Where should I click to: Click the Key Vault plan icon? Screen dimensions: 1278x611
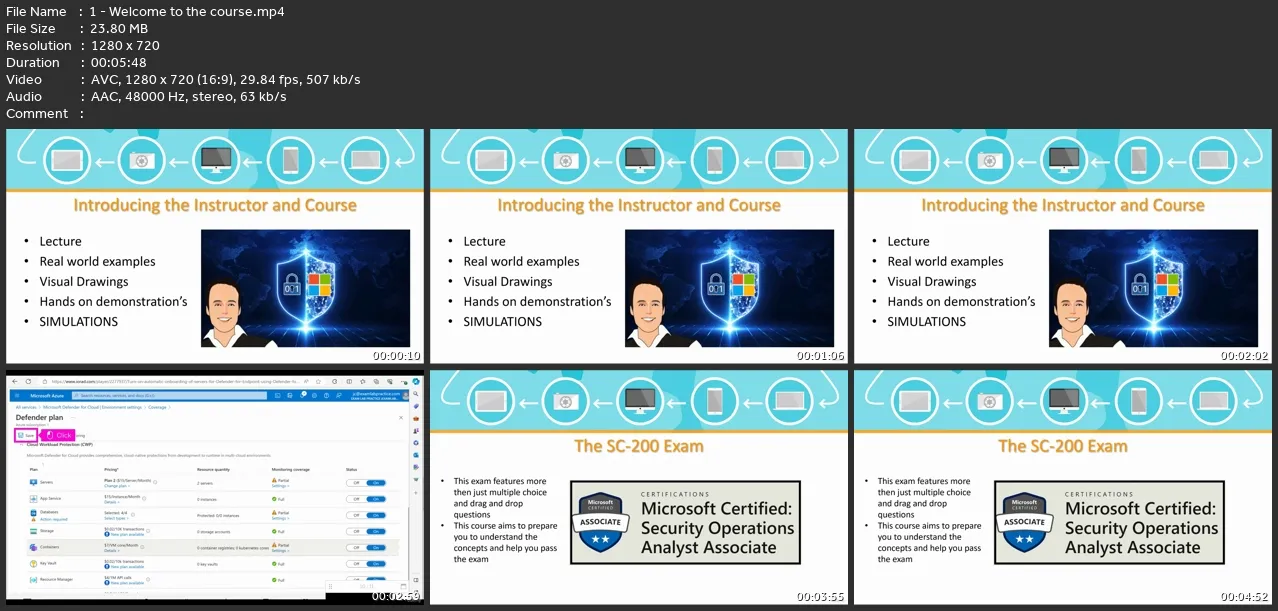(33, 563)
